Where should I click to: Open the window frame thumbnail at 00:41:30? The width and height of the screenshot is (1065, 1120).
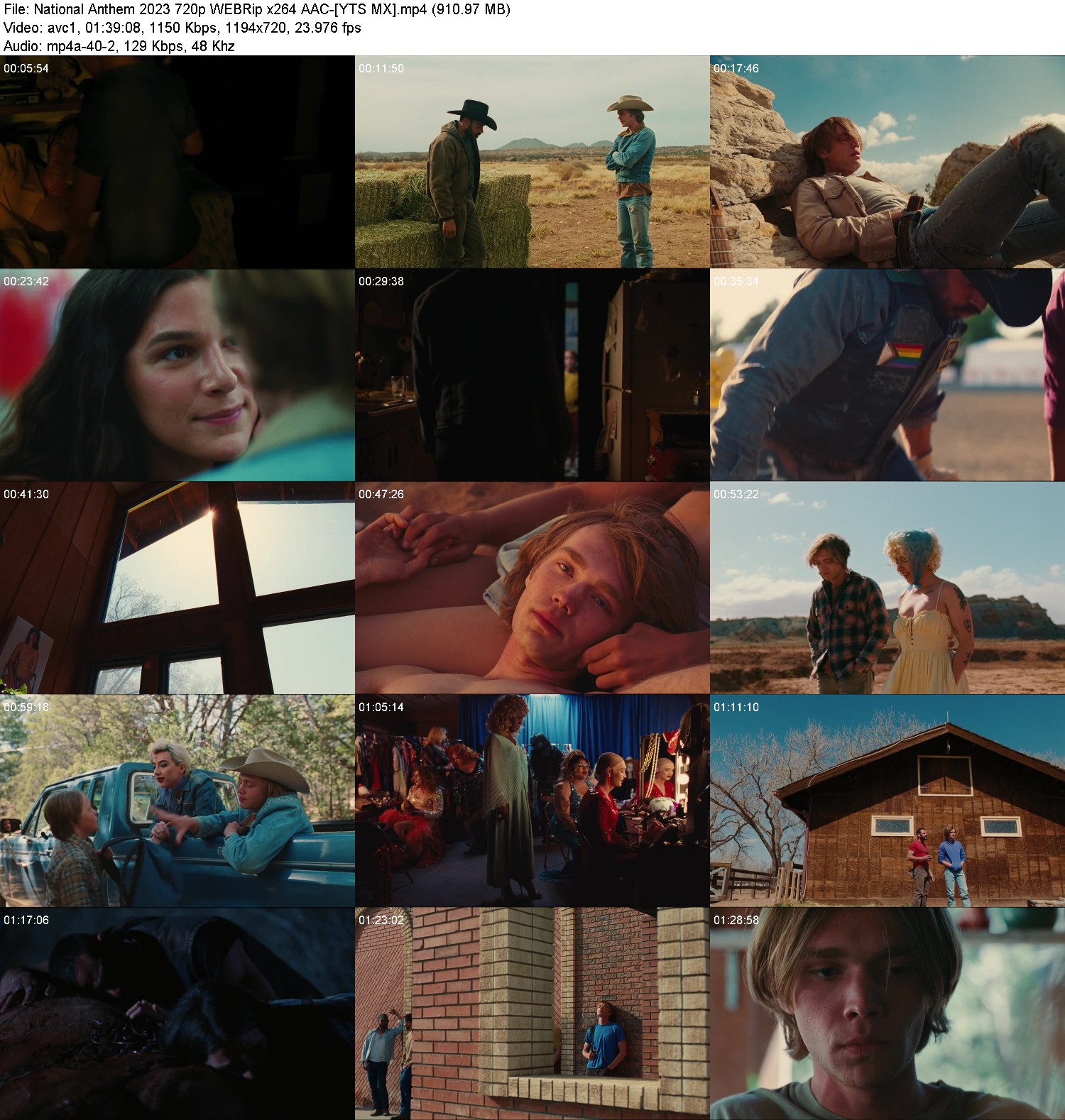(x=177, y=588)
